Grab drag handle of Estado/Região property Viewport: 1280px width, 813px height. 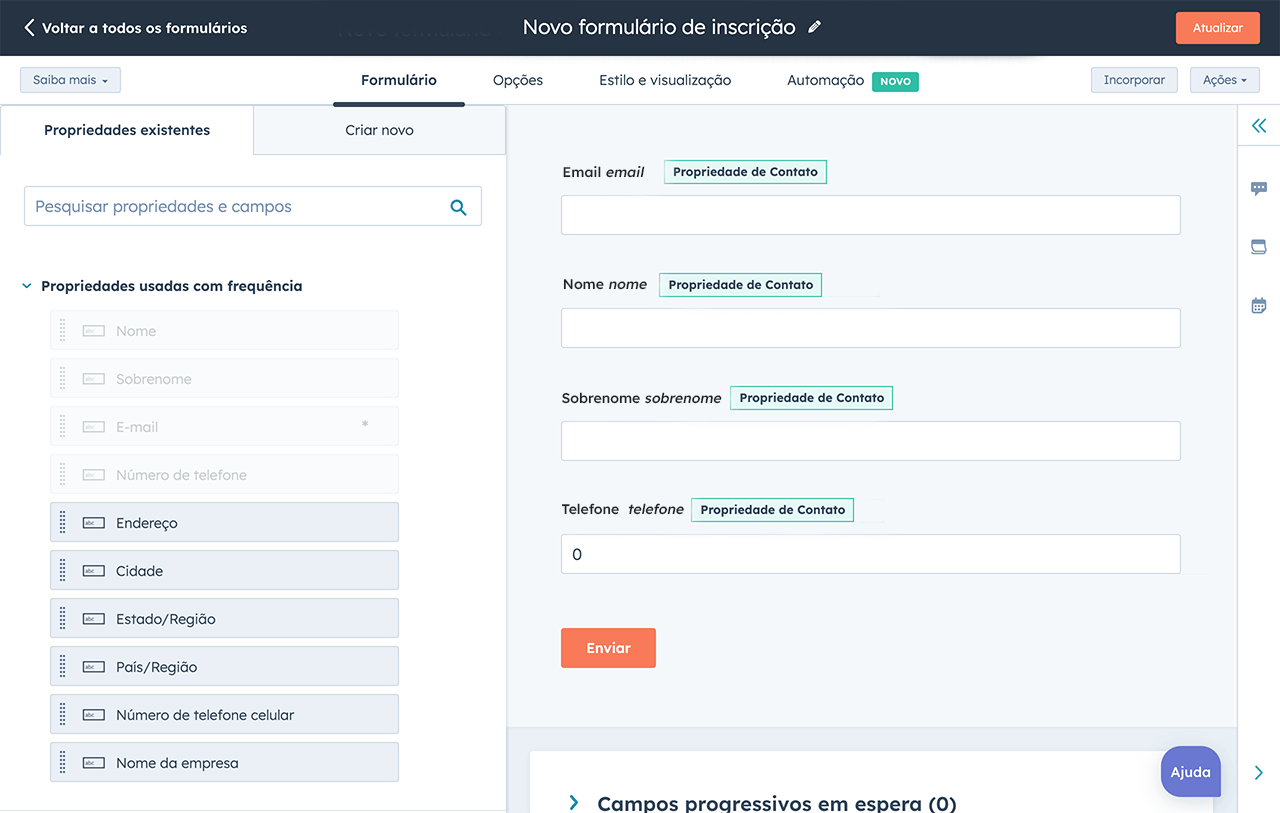(62, 618)
